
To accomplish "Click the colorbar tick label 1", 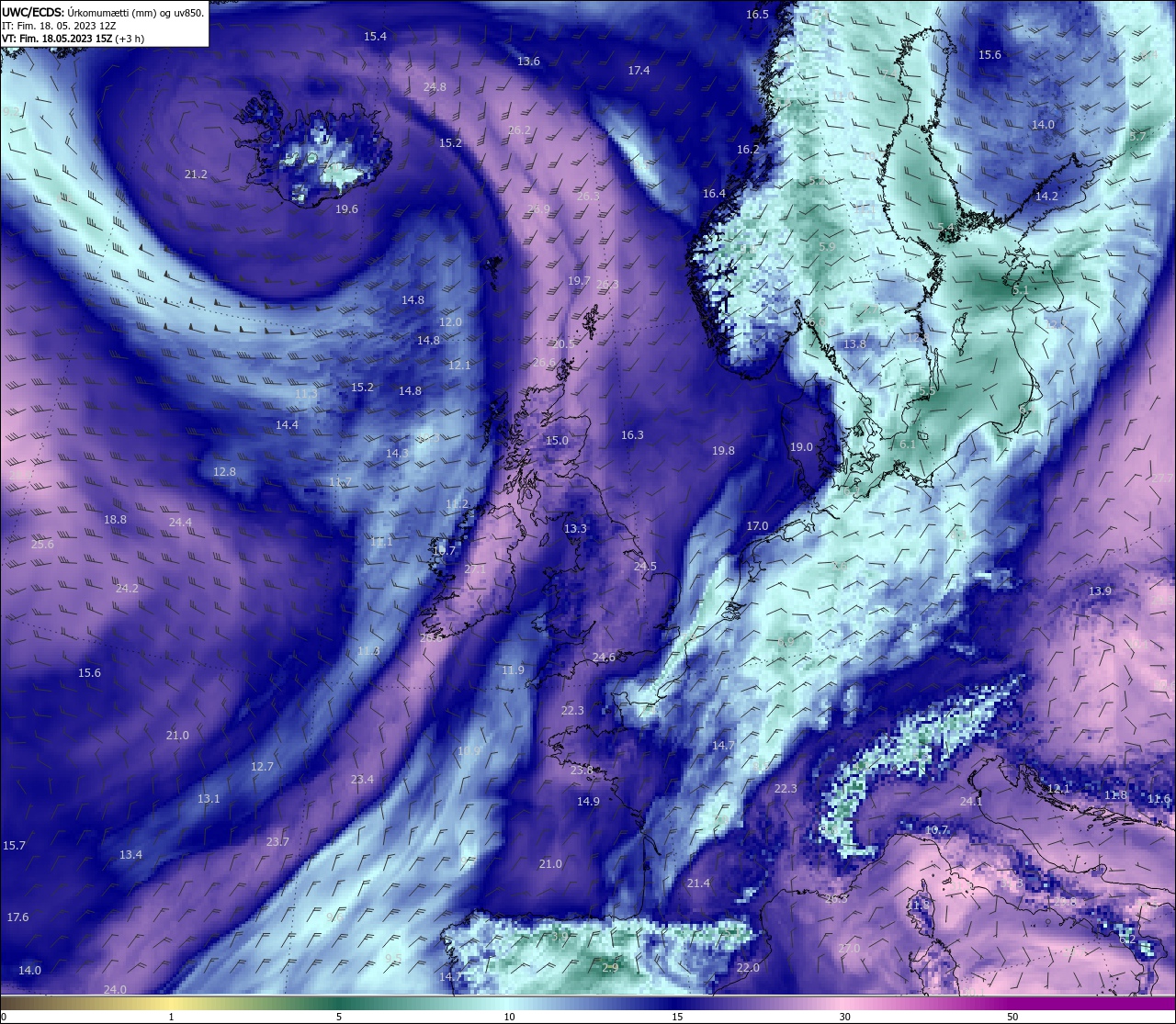I will pos(172,1017).
